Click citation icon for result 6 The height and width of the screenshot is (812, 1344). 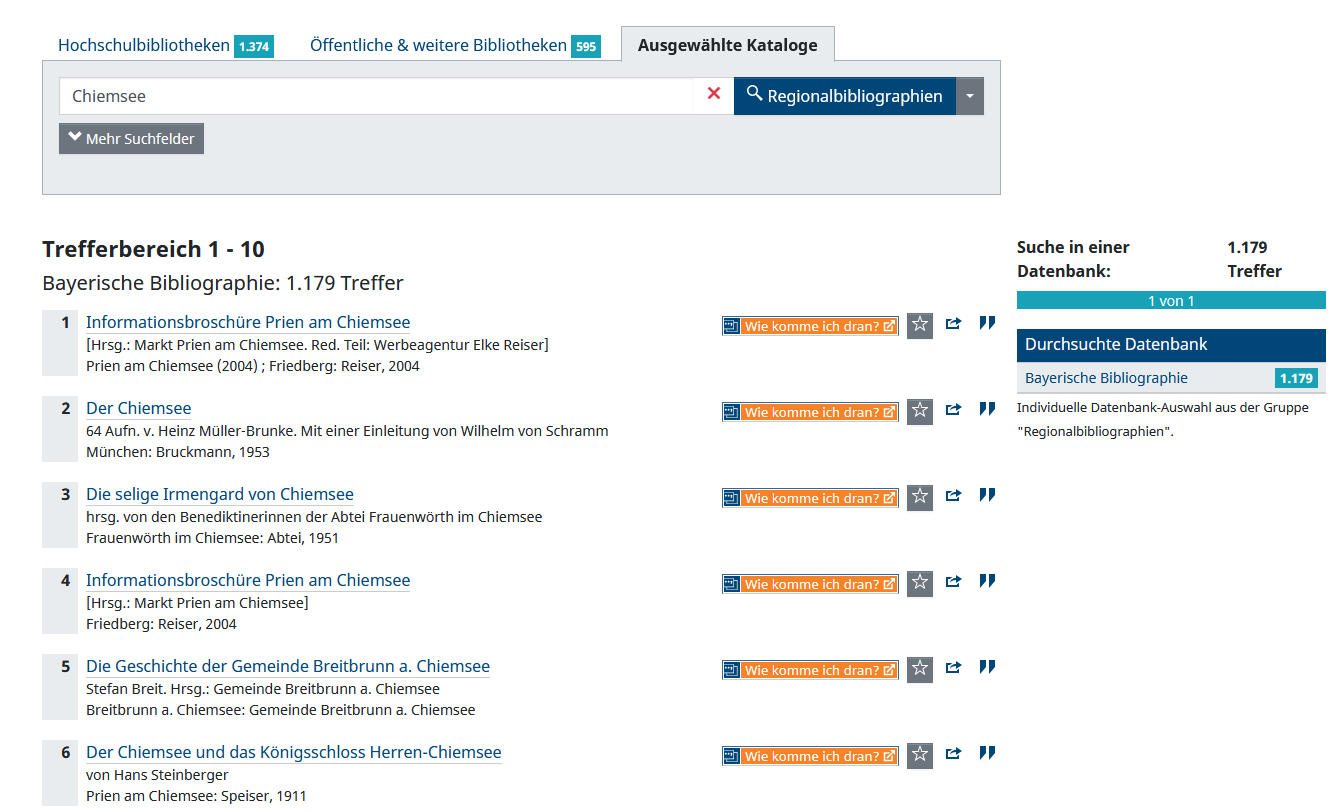(987, 754)
